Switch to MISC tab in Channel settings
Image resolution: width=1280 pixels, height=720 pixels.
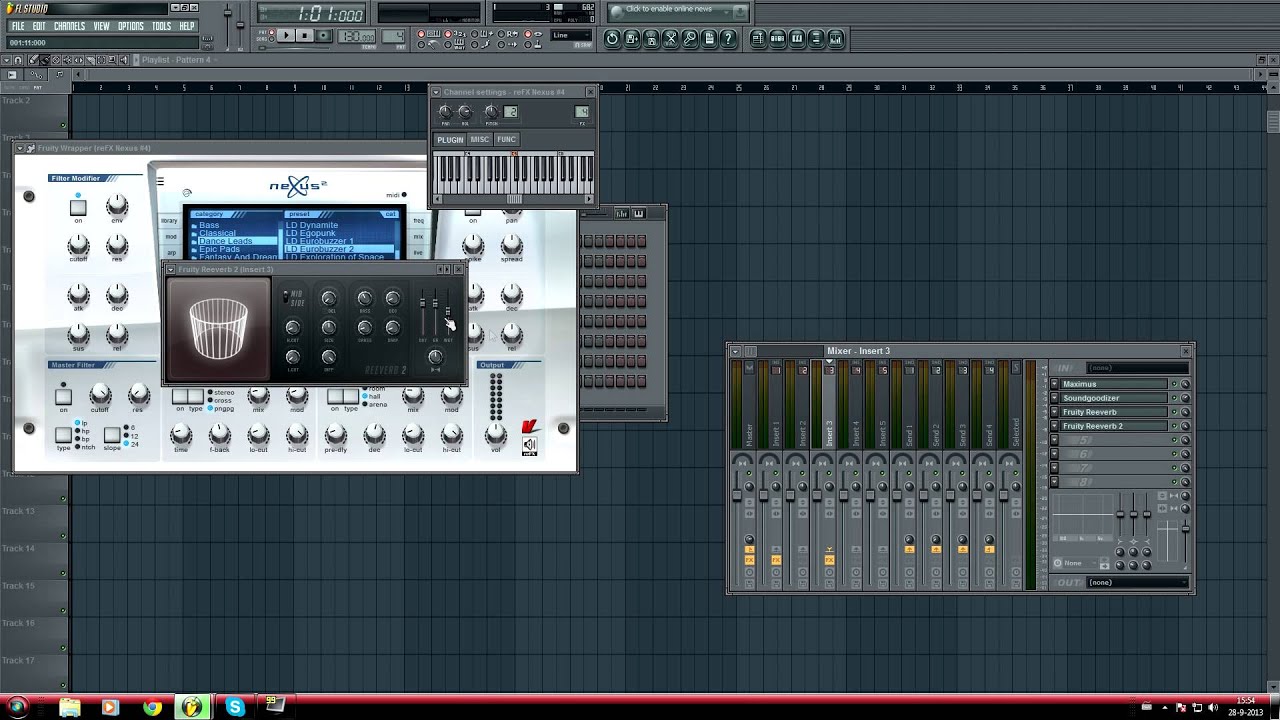coord(480,139)
